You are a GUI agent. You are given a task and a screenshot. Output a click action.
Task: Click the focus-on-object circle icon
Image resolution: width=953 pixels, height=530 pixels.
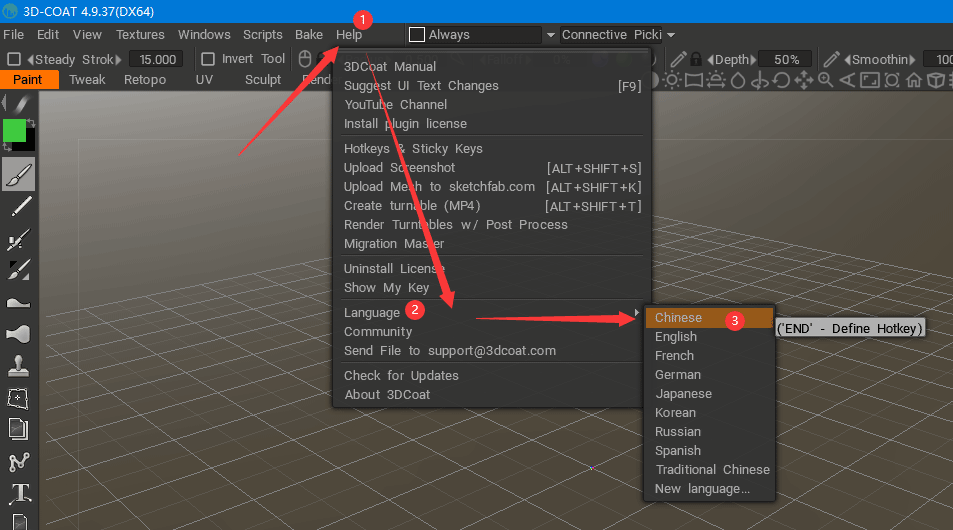tap(892, 80)
